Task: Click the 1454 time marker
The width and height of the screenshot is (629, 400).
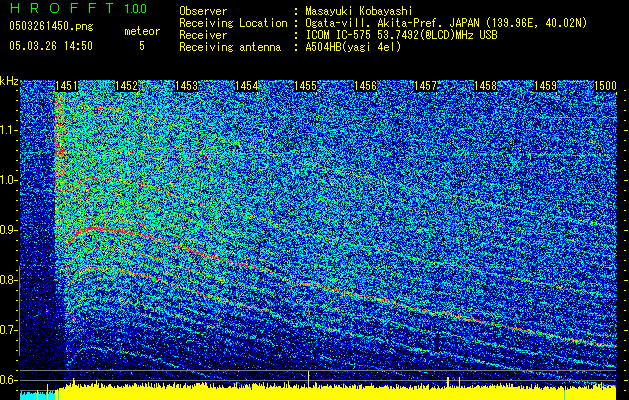Action: (246, 86)
